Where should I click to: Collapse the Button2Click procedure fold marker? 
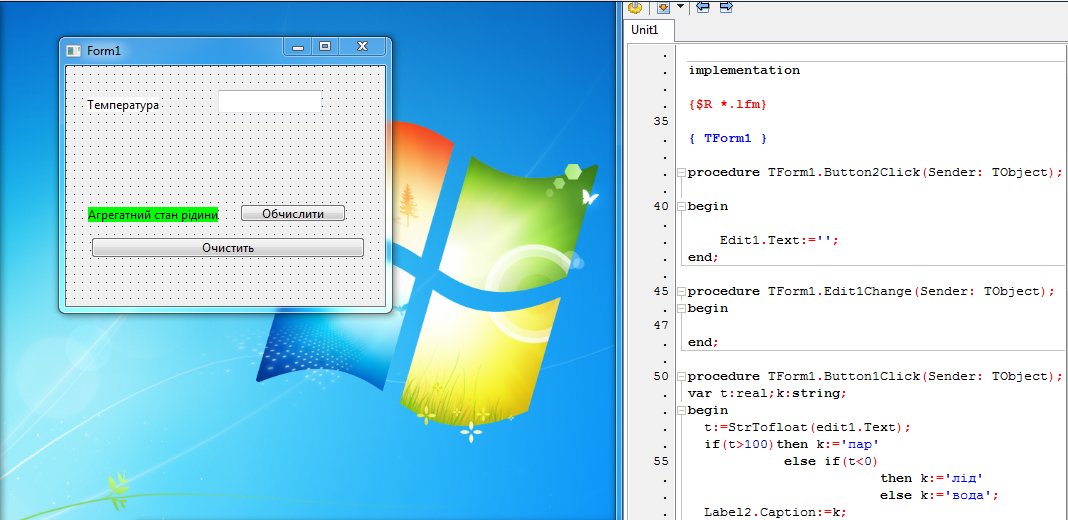pyautogui.click(x=681, y=172)
